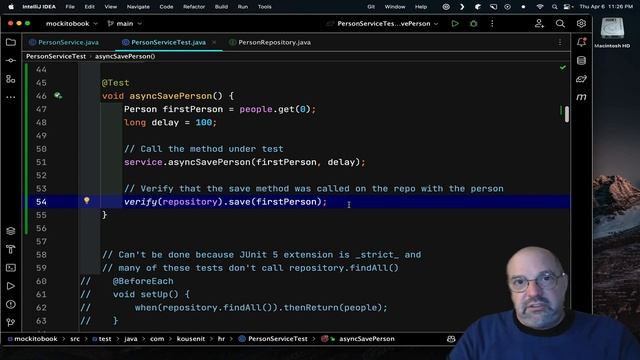Image resolution: width=640 pixels, height=360 pixels.
Task: Open Search Everywhere magnifier icon
Action: 560,24
